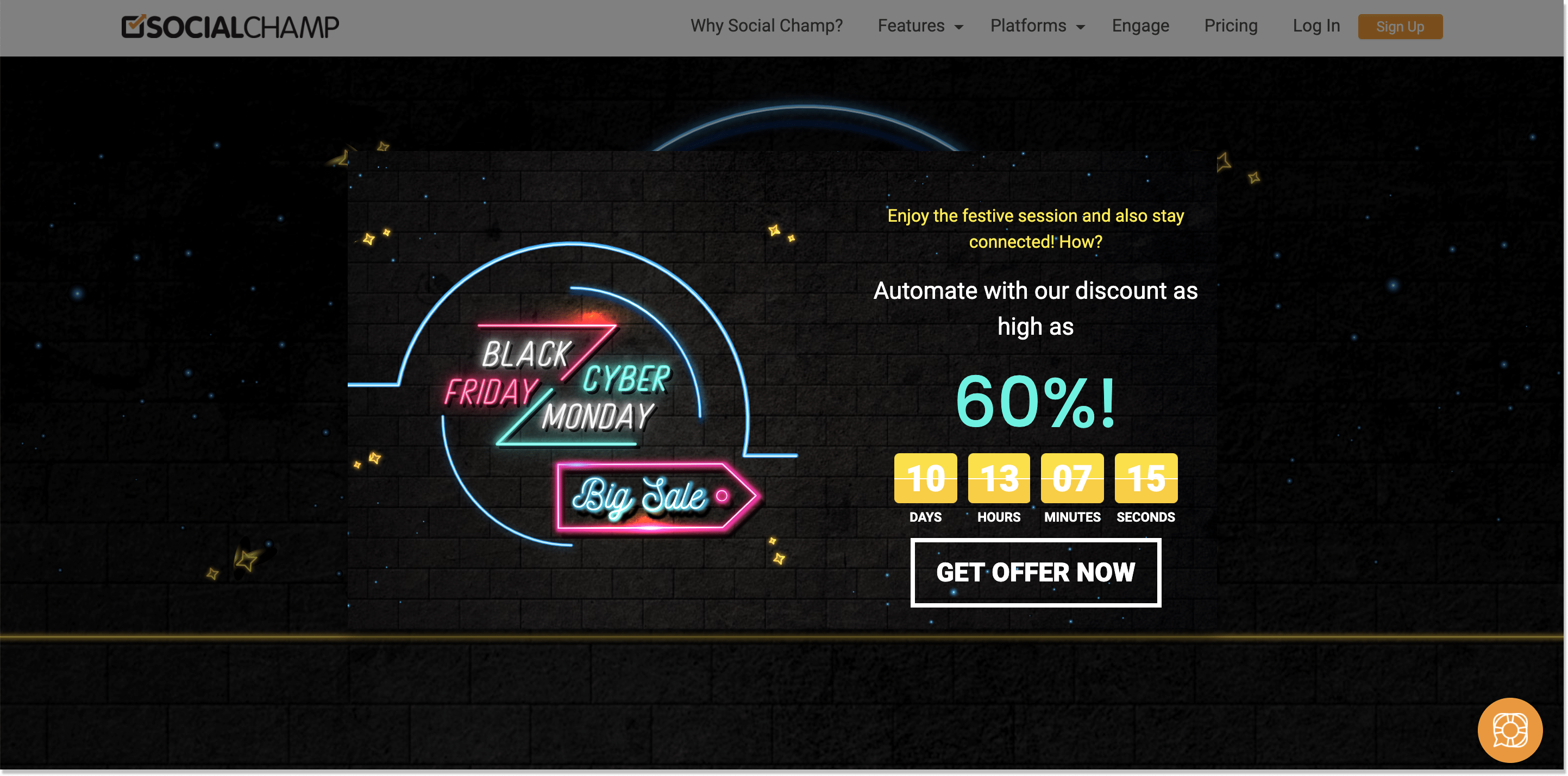Image resolution: width=1568 pixels, height=776 pixels.
Task: Open the Why Social Champ? page
Action: 767,26
